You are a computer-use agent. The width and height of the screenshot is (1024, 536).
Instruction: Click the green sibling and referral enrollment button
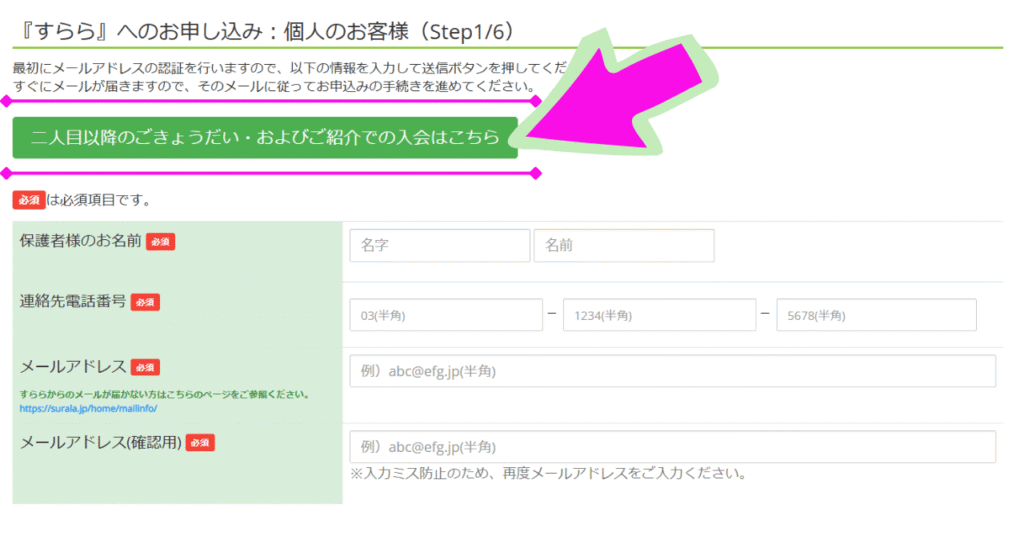[x=265, y=138]
